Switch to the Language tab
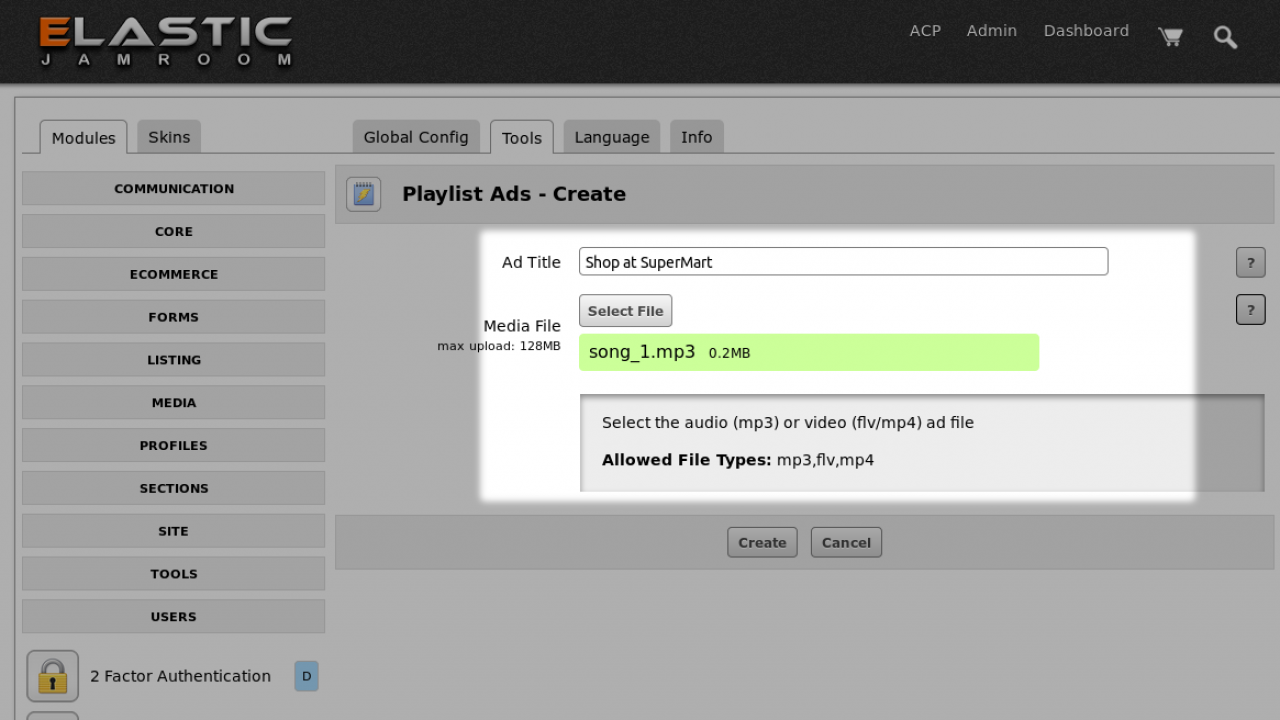The image size is (1280, 720). (x=612, y=137)
